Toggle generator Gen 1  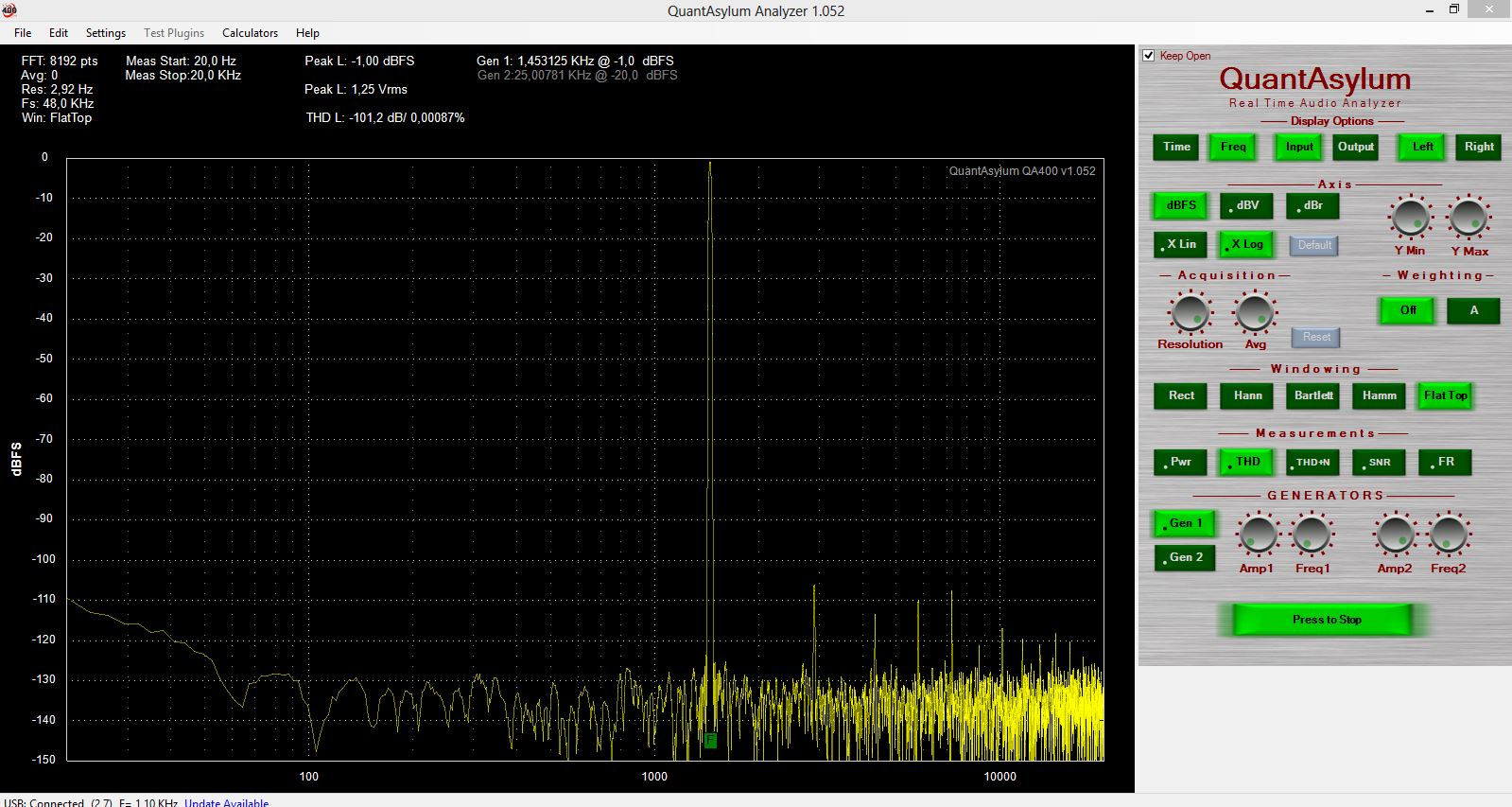point(1185,523)
